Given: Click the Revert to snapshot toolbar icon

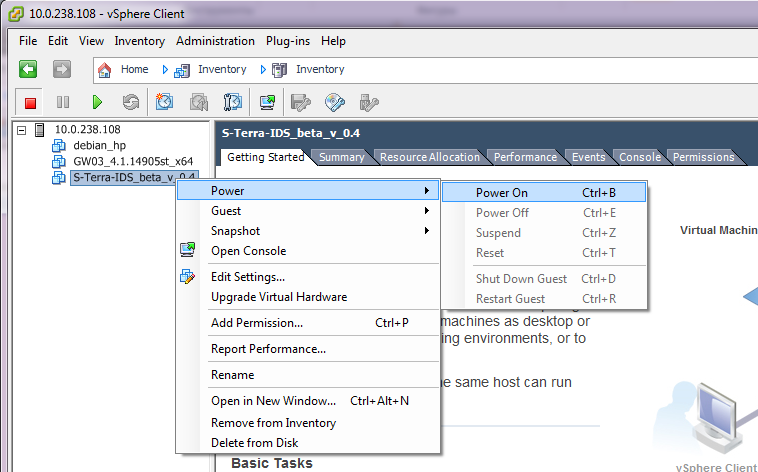Looking at the screenshot, I should 199,102.
